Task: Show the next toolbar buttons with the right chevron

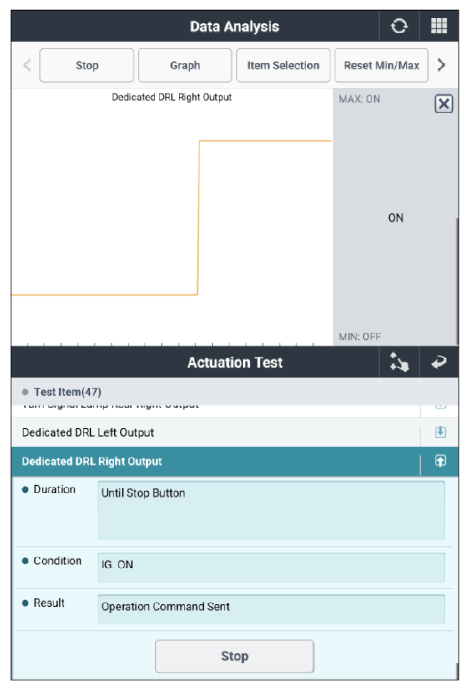Action: (x=441, y=65)
